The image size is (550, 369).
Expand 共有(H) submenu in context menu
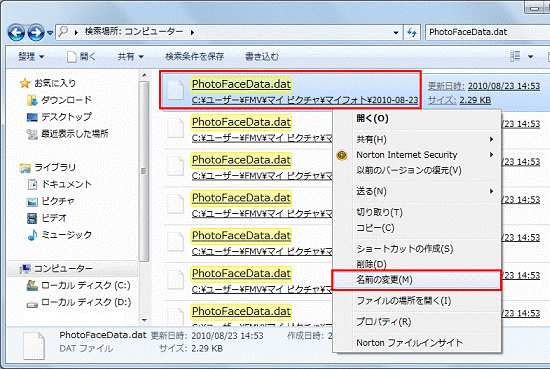(417, 139)
